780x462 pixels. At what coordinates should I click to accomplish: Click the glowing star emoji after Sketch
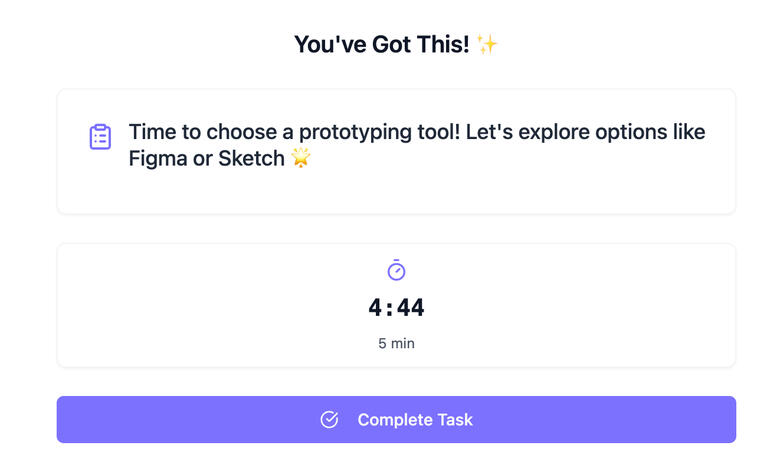pyautogui.click(x=300, y=159)
